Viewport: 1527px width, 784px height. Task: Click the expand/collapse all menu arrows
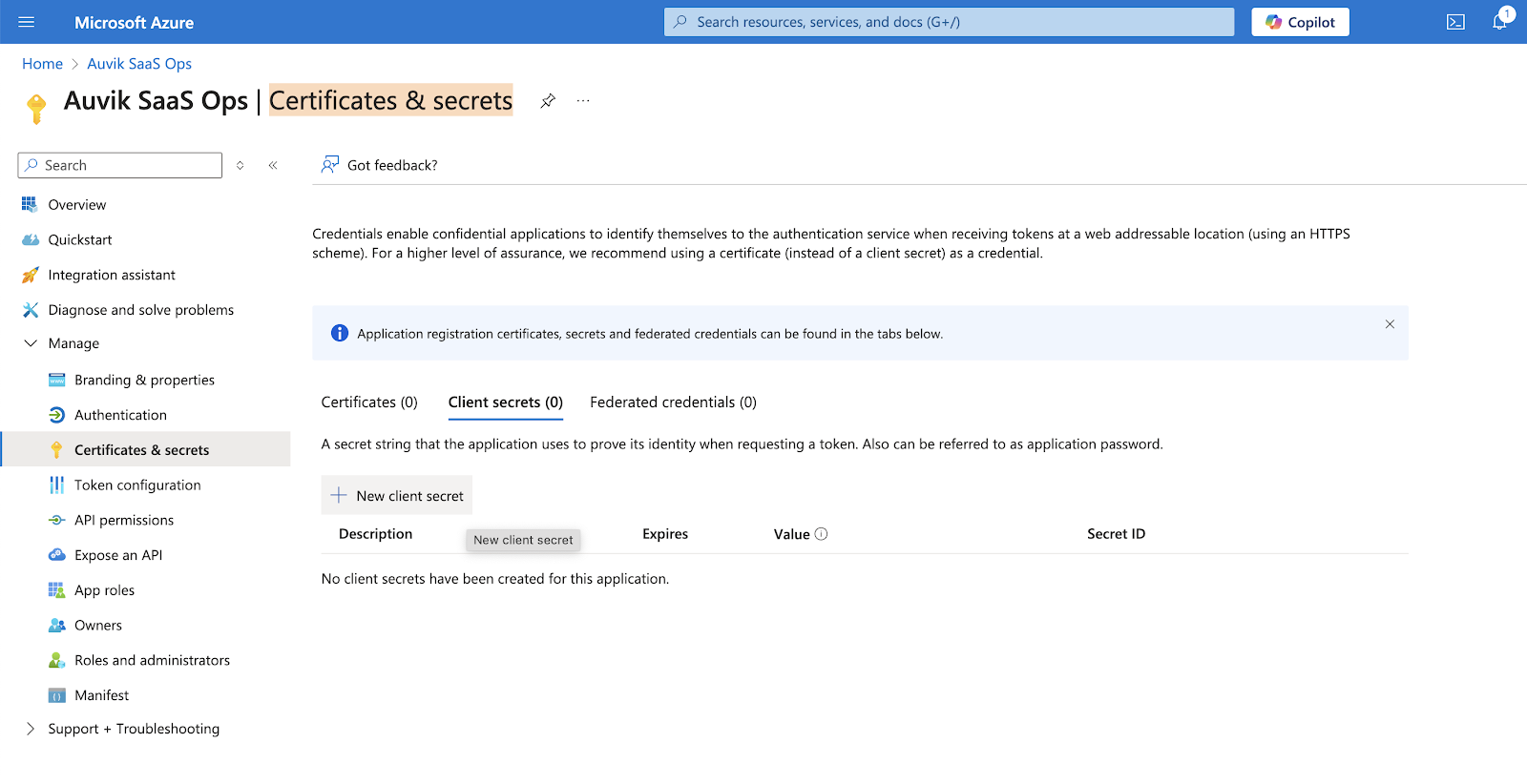[x=241, y=165]
